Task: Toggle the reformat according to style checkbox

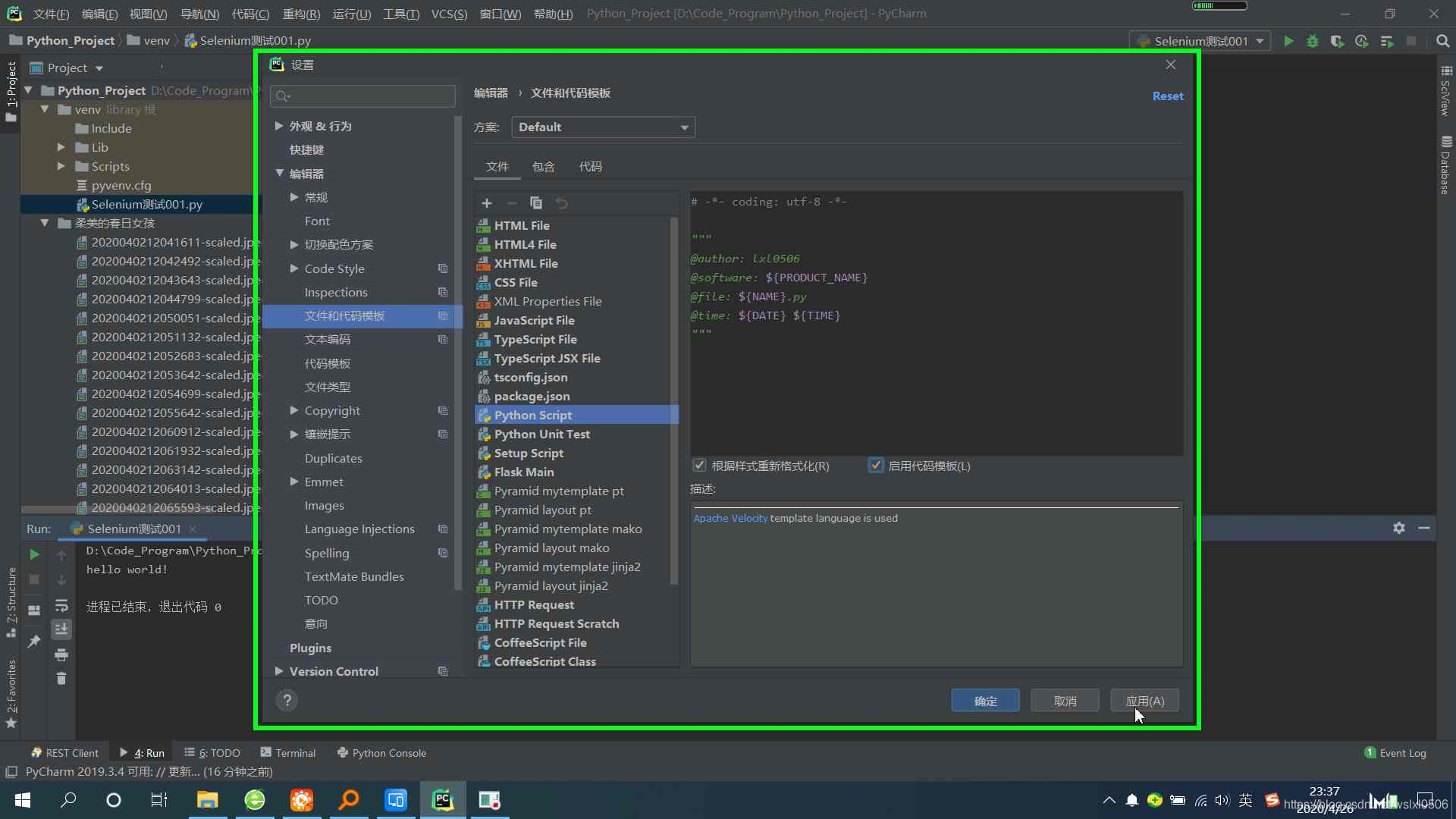Action: 699,466
